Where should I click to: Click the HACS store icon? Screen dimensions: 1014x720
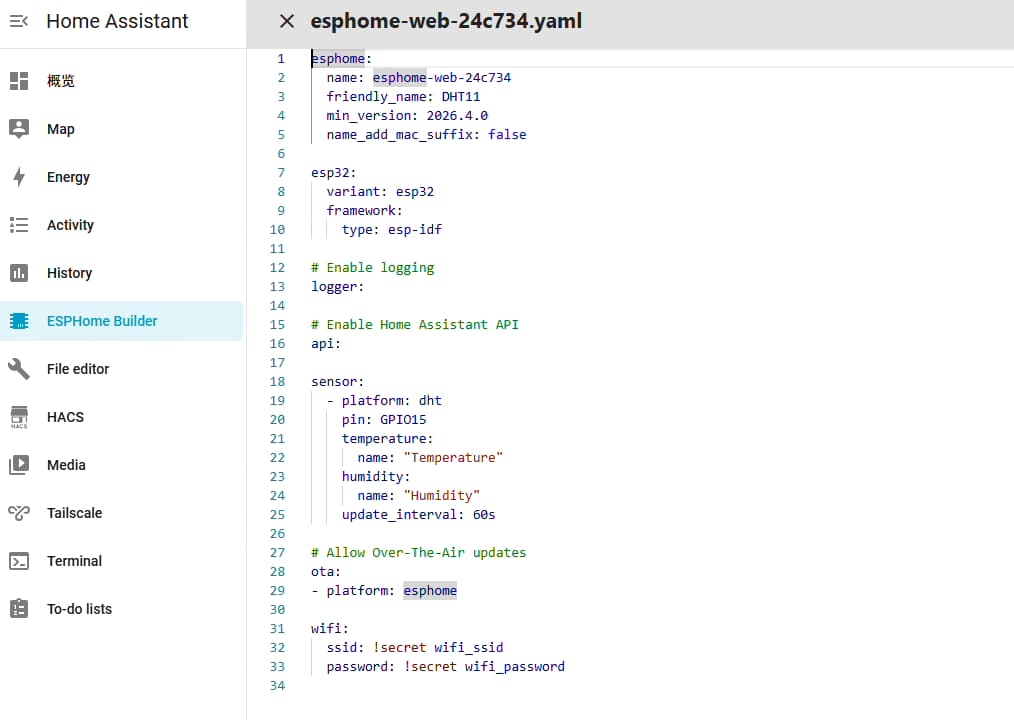(x=19, y=417)
